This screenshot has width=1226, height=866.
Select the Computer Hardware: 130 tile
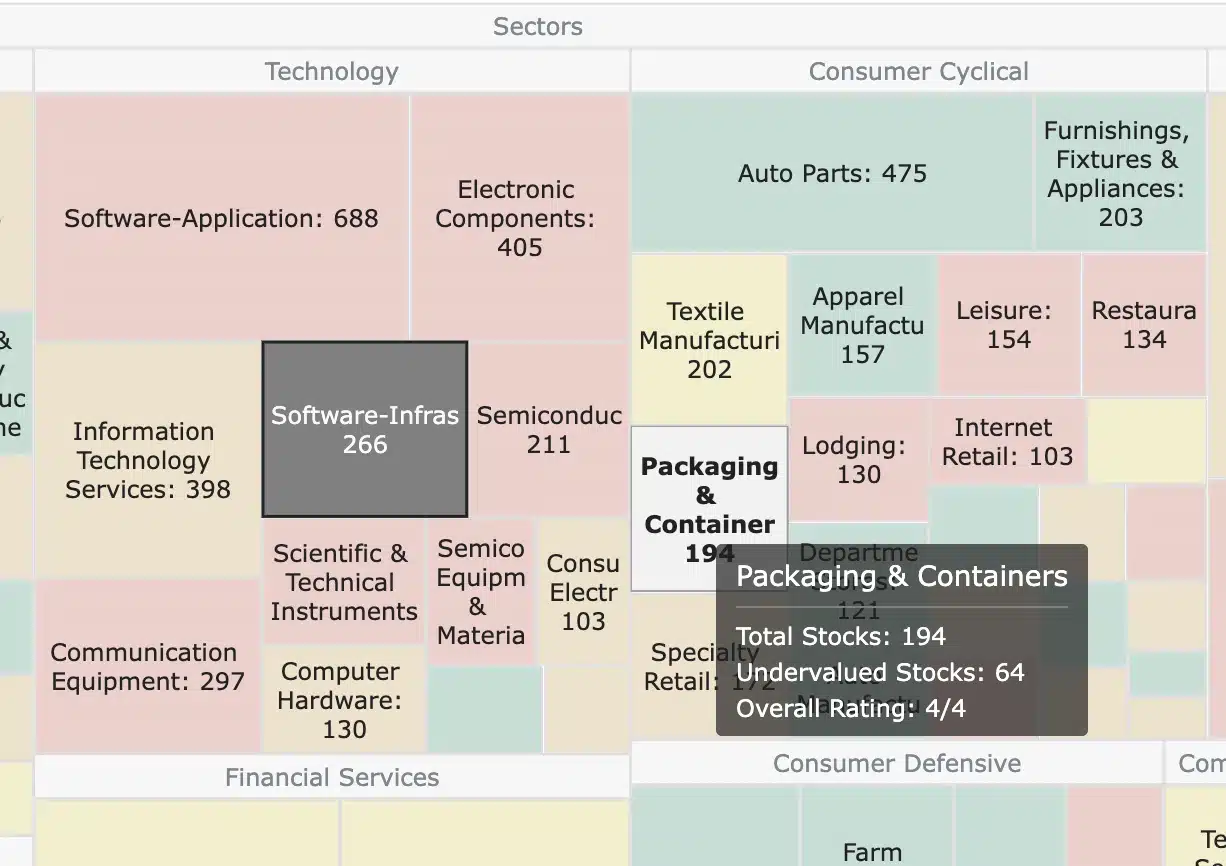click(343, 700)
